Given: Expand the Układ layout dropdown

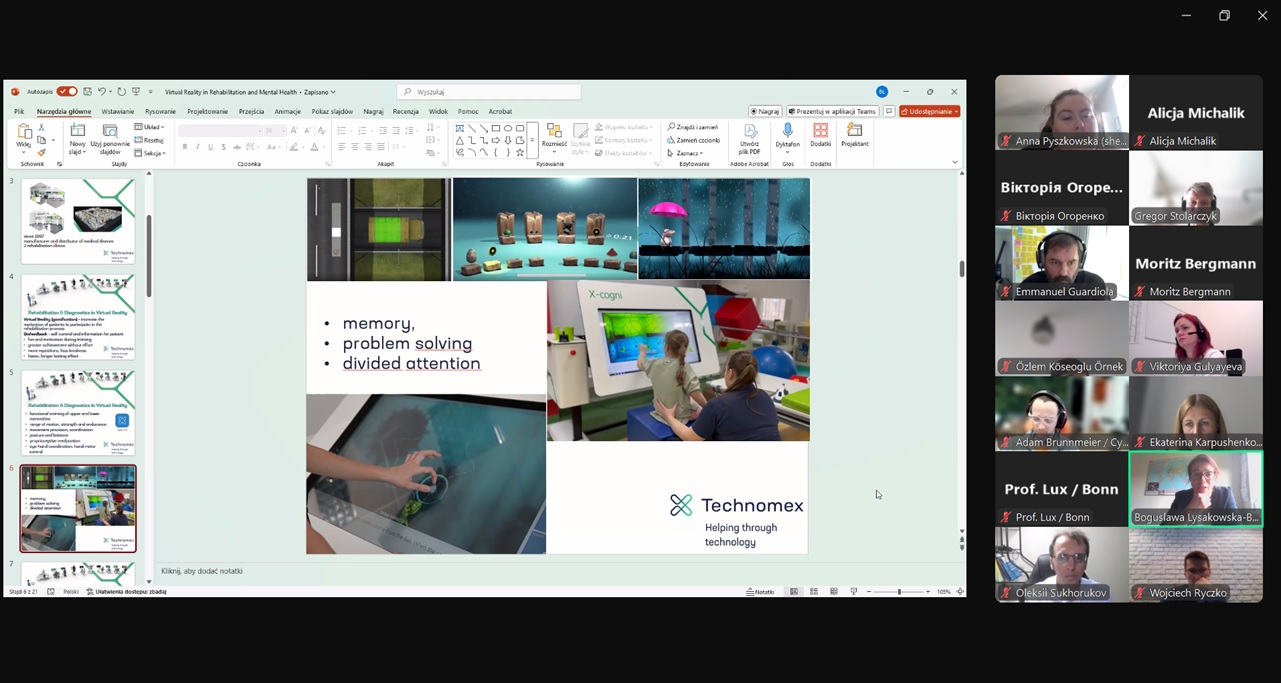Looking at the screenshot, I should pyautogui.click(x=148, y=127).
